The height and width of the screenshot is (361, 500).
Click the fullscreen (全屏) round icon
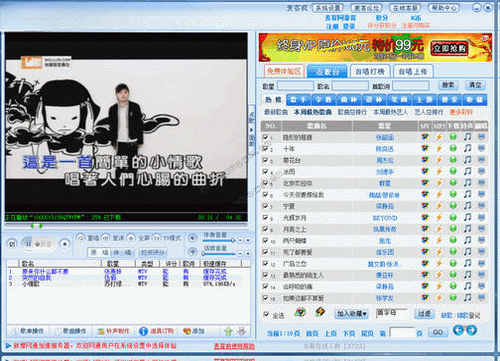(131, 238)
